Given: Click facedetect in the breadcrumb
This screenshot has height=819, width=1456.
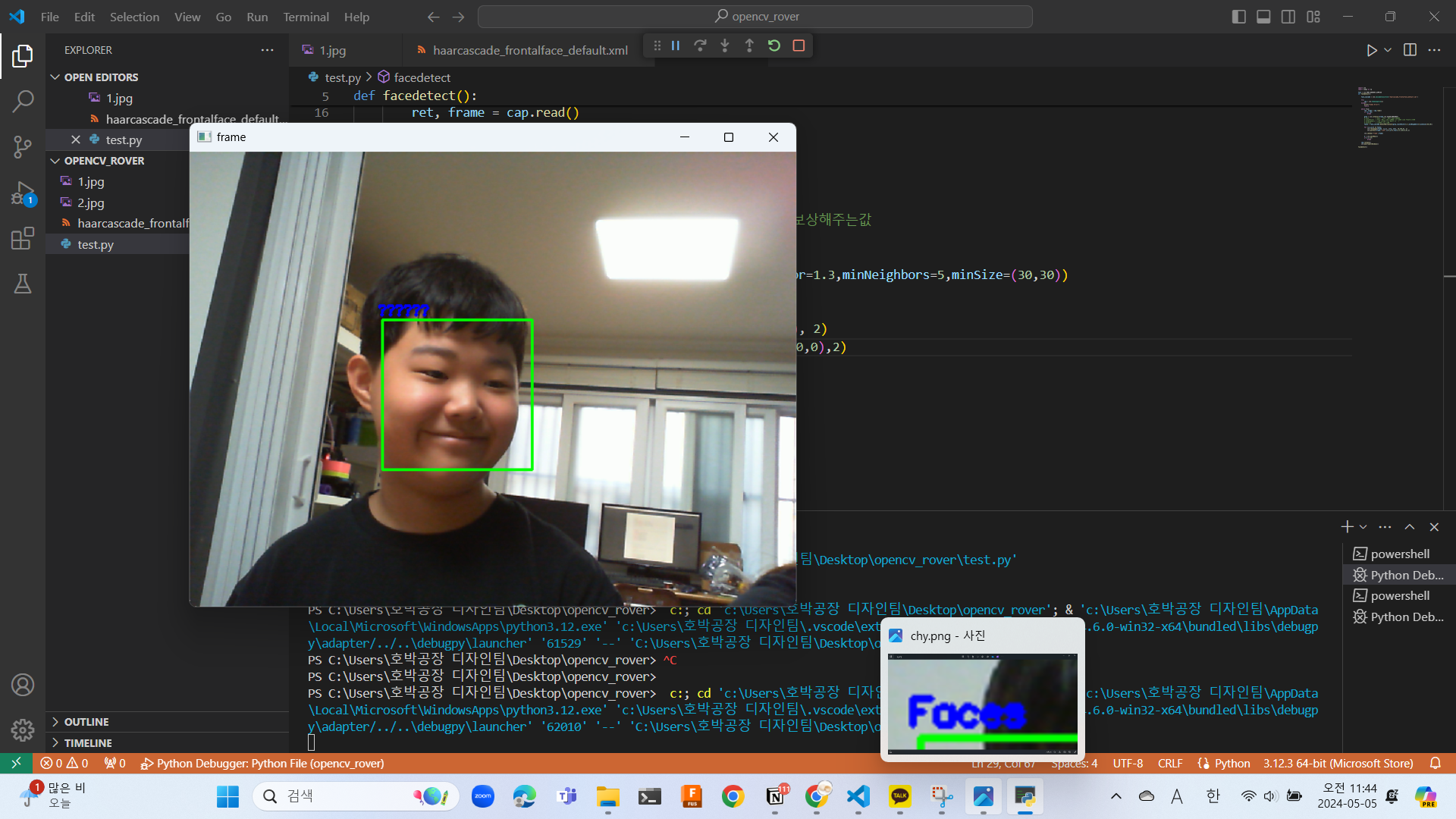Looking at the screenshot, I should pos(422,77).
